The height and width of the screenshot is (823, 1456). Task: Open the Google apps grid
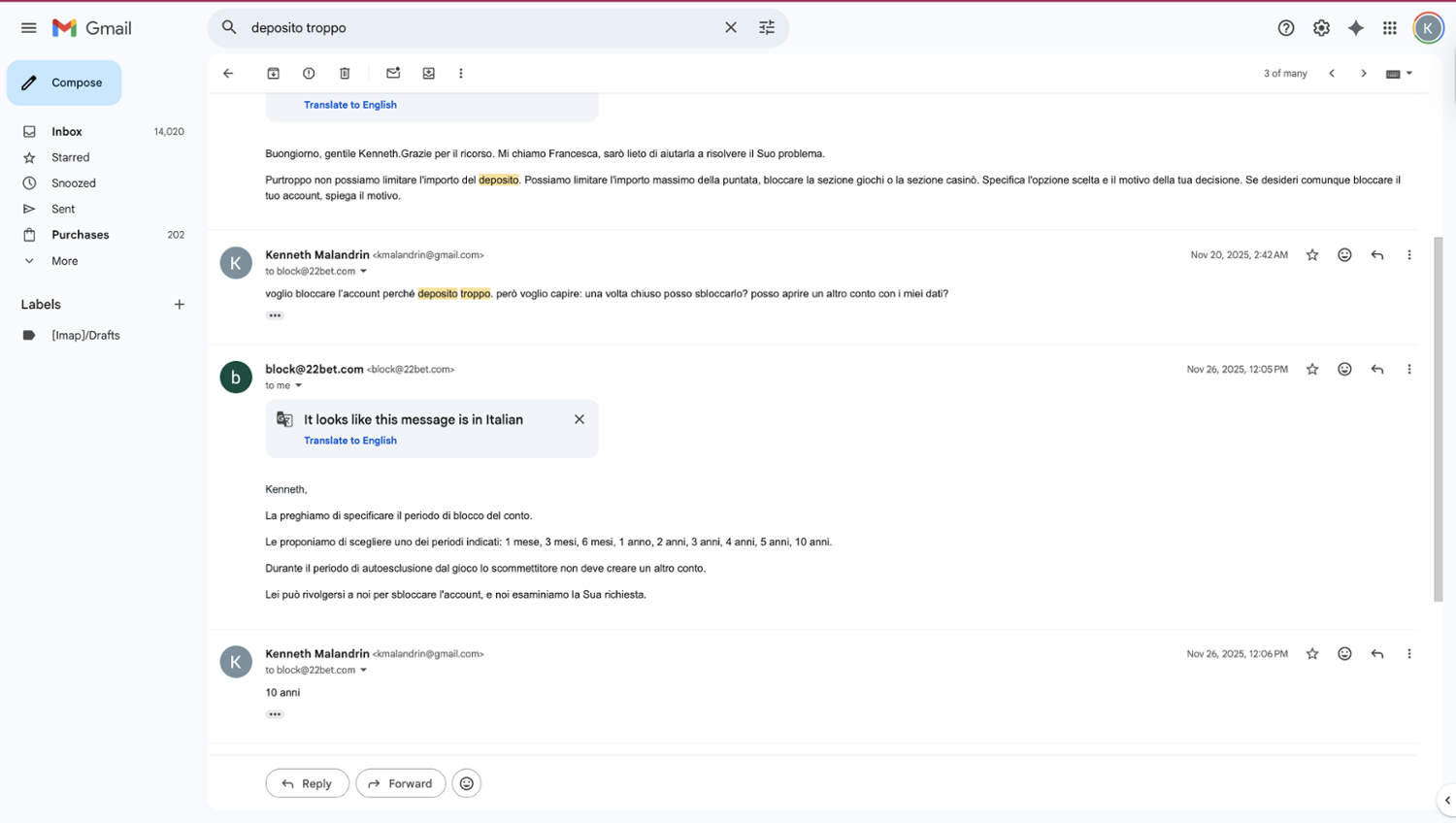tap(1390, 28)
